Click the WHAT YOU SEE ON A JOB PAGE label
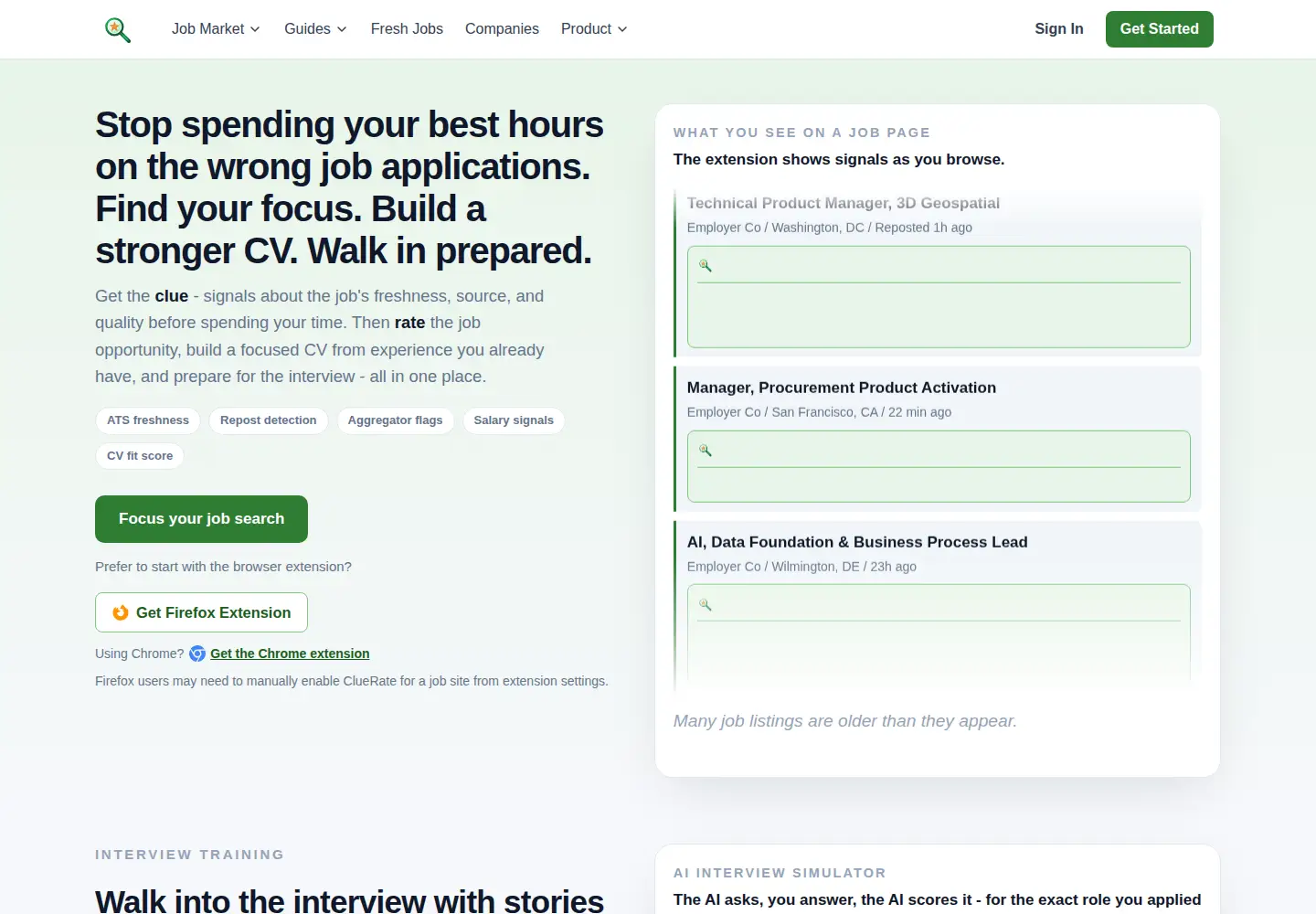Viewport: 1316px width, 914px height. 801,133
